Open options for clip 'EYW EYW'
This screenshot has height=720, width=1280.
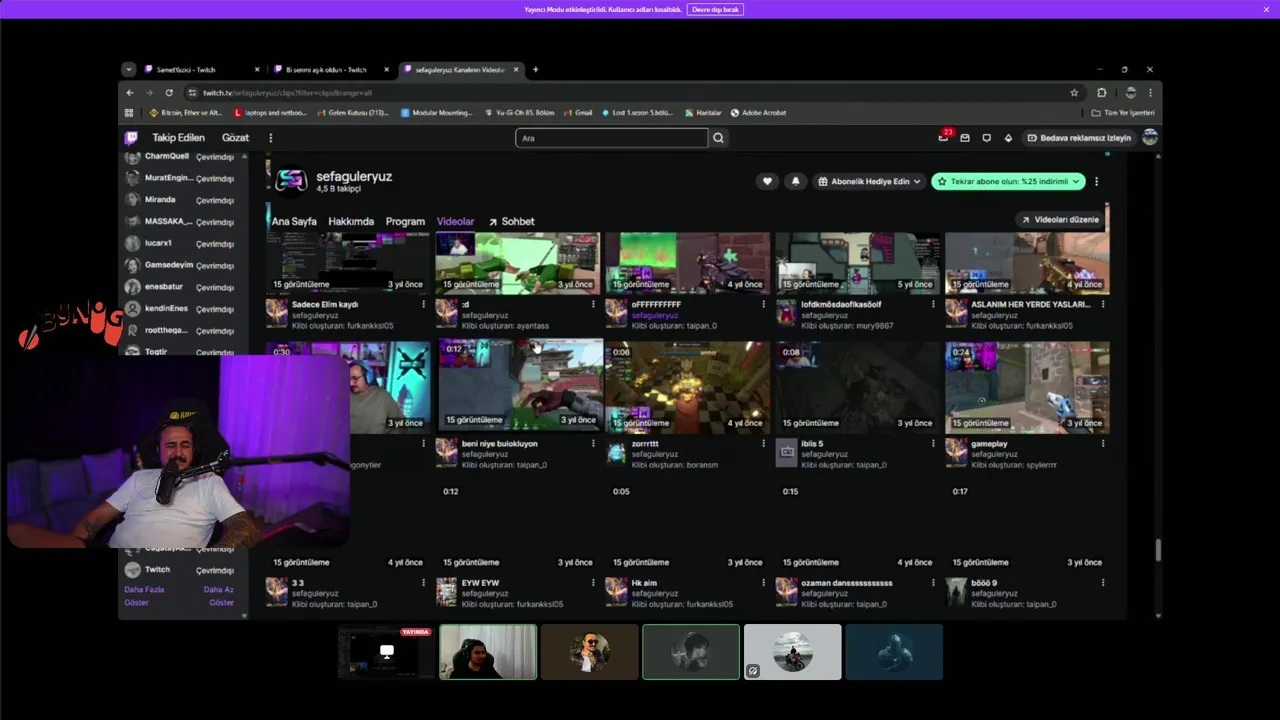(593, 582)
